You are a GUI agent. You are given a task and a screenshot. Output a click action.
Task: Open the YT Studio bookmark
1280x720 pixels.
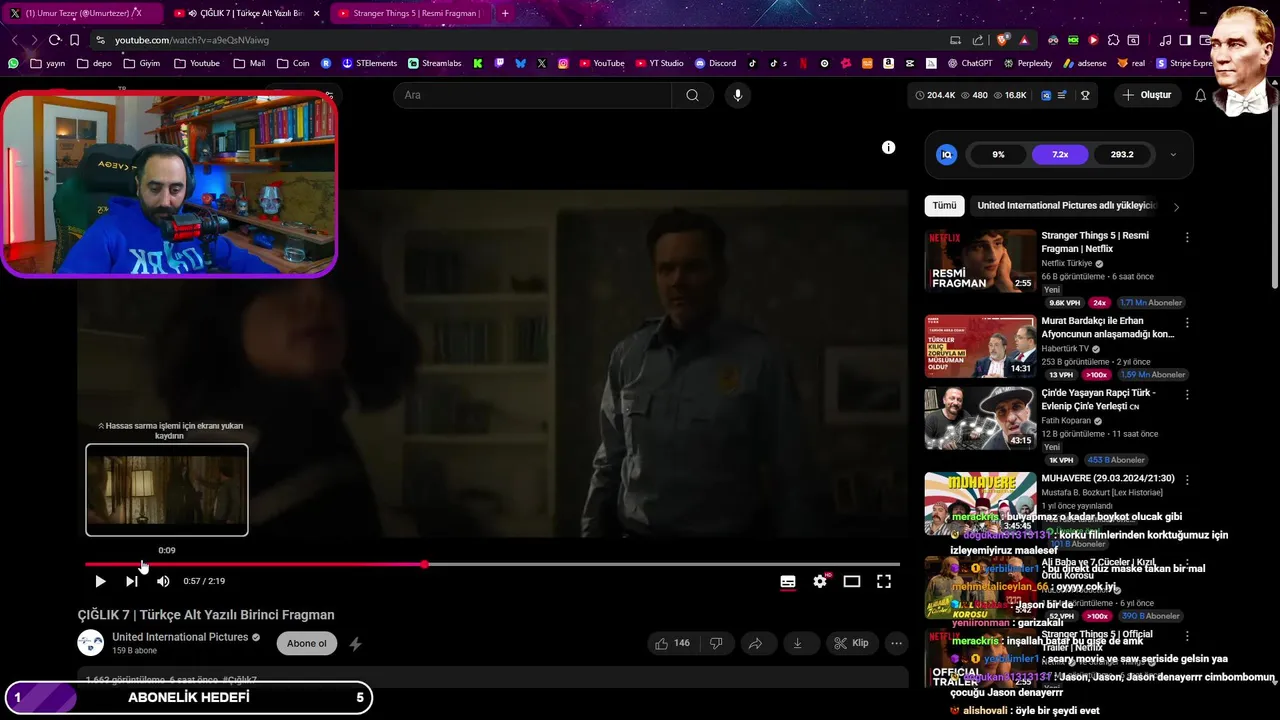point(659,63)
